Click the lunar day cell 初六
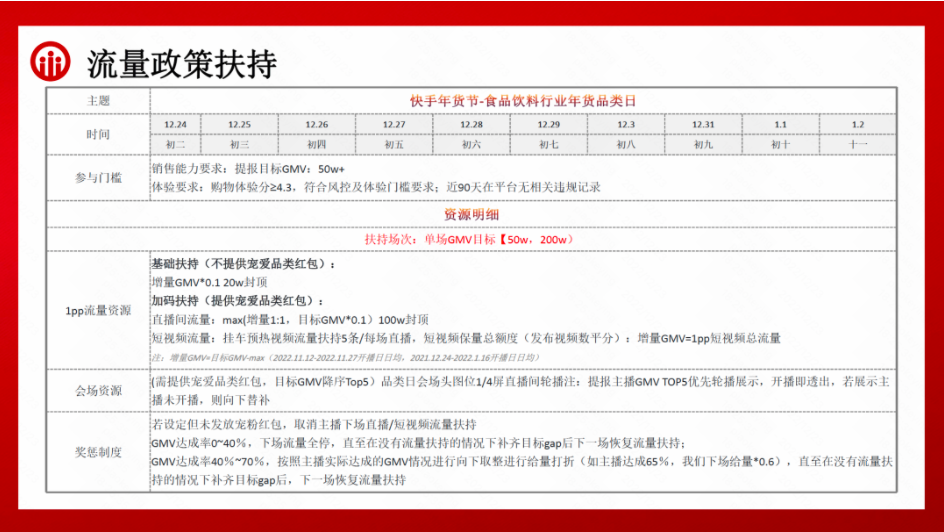This screenshot has width=944, height=532. pos(471,144)
